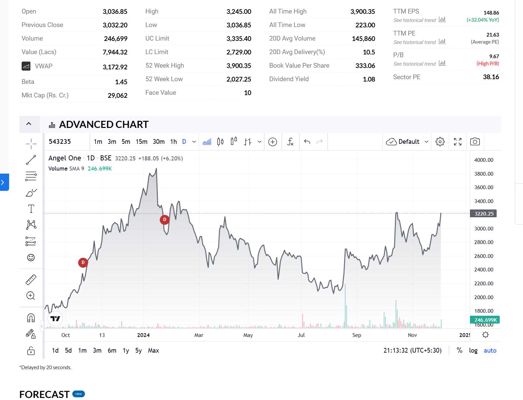Open the Fibonacci and horizontal lines tool
523x400 pixels.
coord(31,176)
